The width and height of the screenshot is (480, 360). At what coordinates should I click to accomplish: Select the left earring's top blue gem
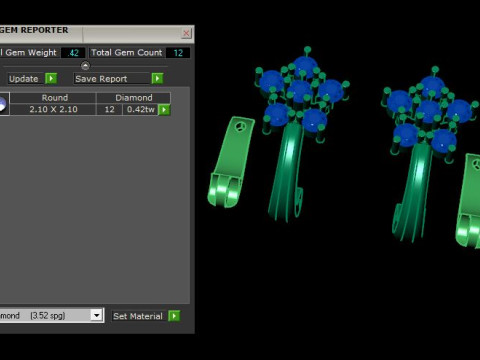[x=304, y=66]
